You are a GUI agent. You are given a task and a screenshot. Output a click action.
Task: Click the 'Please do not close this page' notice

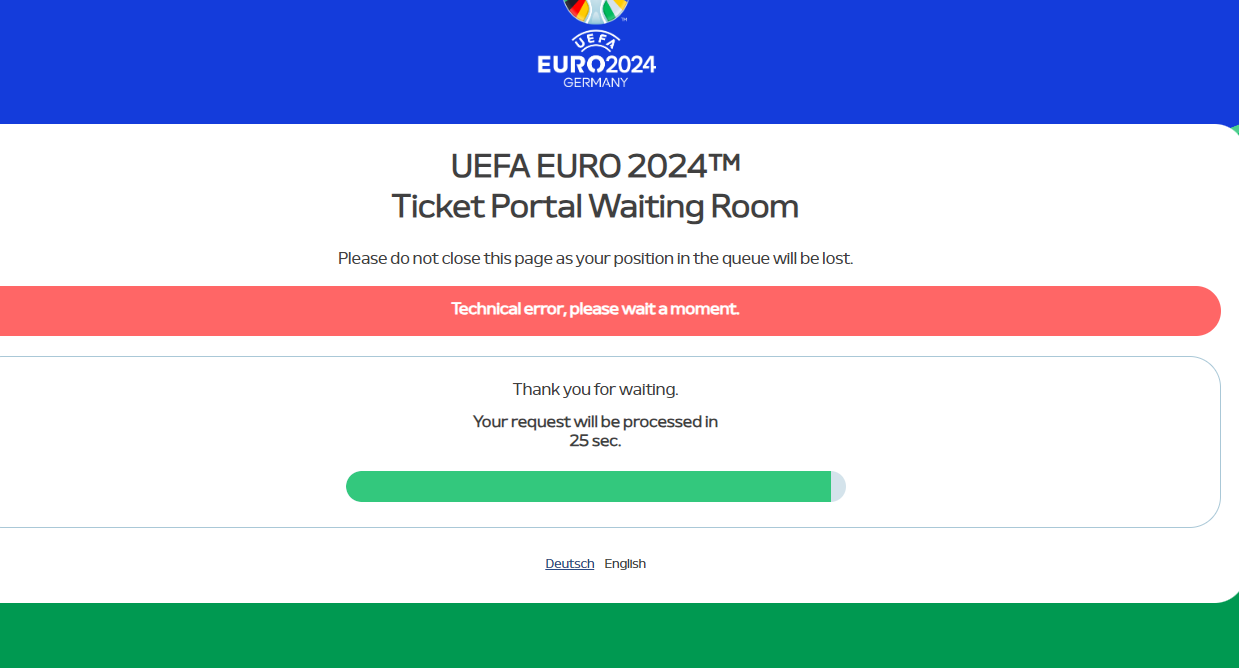click(x=595, y=258)
